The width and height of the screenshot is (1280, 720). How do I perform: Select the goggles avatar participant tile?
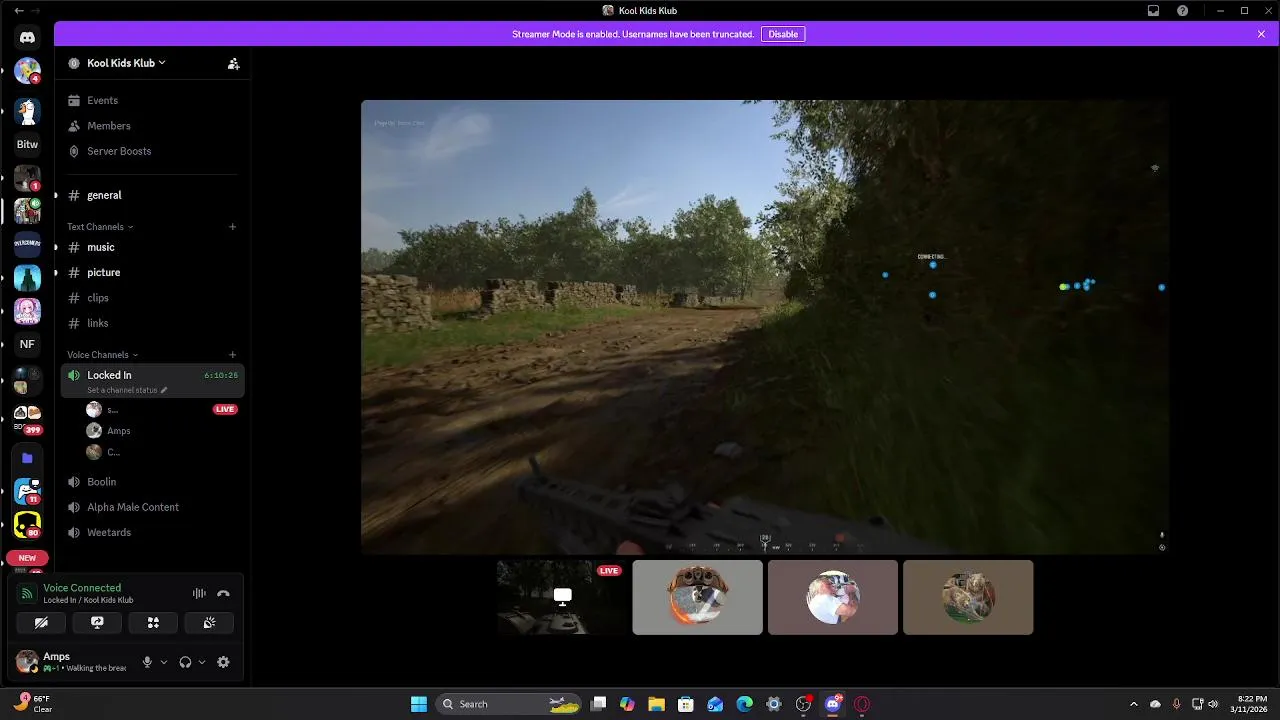pos(697,597)
